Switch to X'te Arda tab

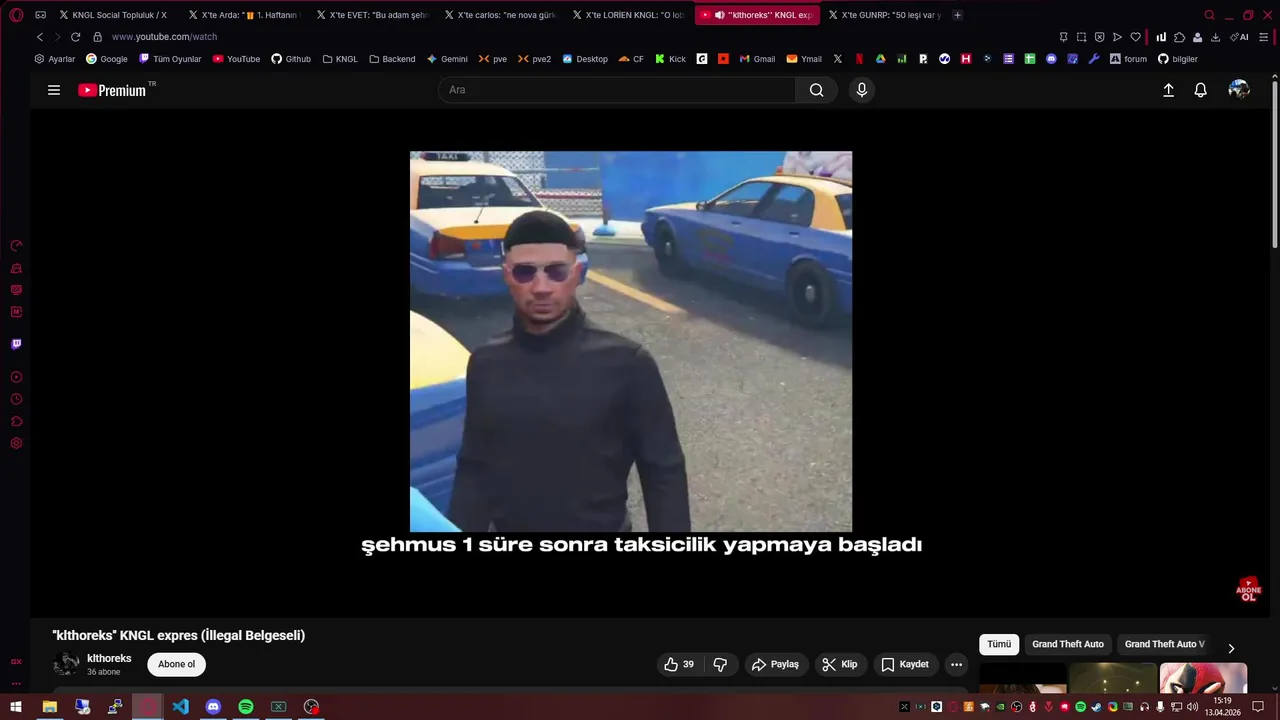pos(244,15)
